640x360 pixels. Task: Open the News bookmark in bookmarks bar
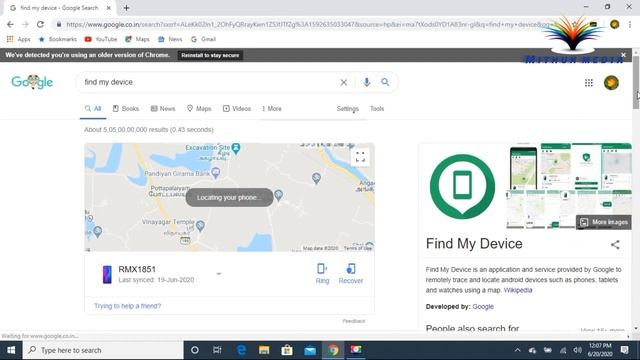coord(170,39)
